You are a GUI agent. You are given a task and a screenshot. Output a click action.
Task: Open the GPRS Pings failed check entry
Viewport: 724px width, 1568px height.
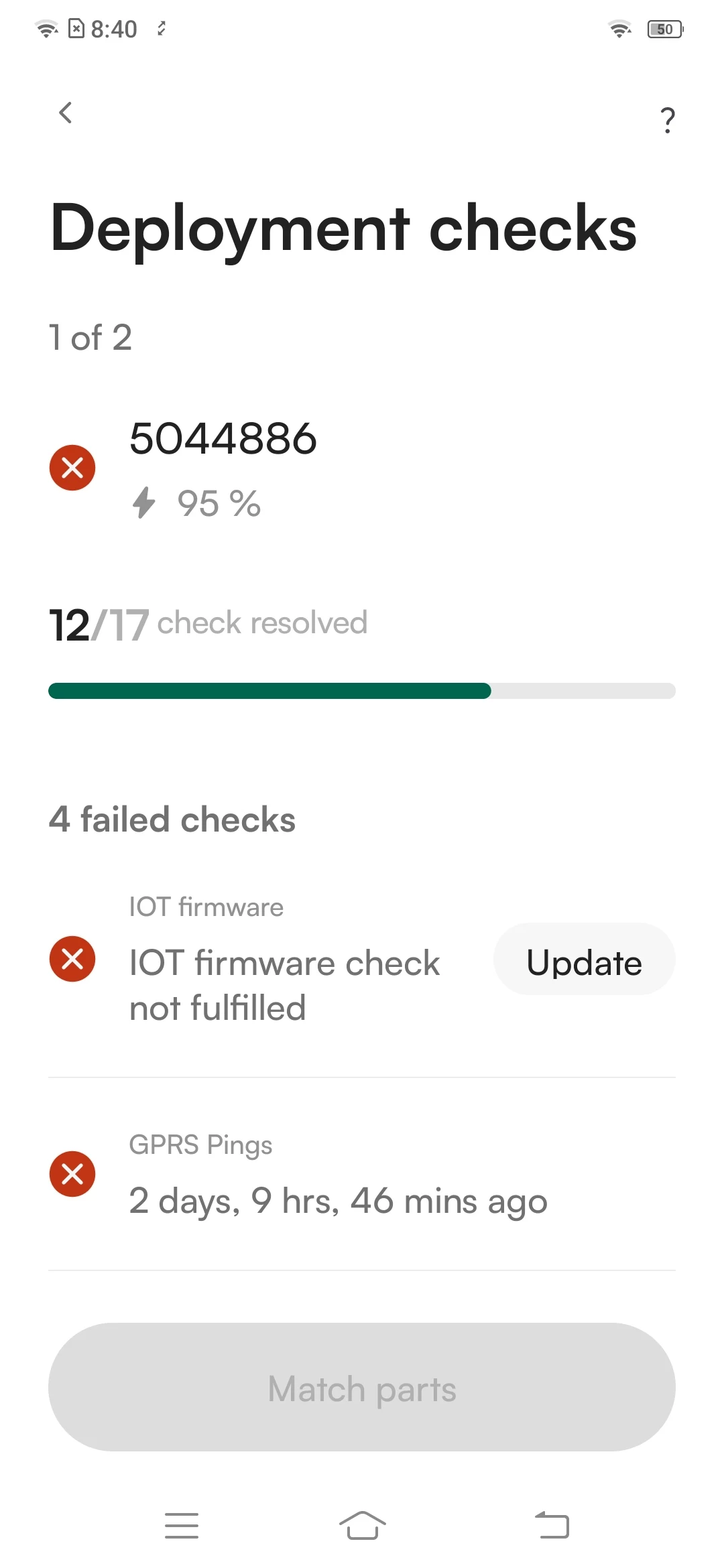362,1174
